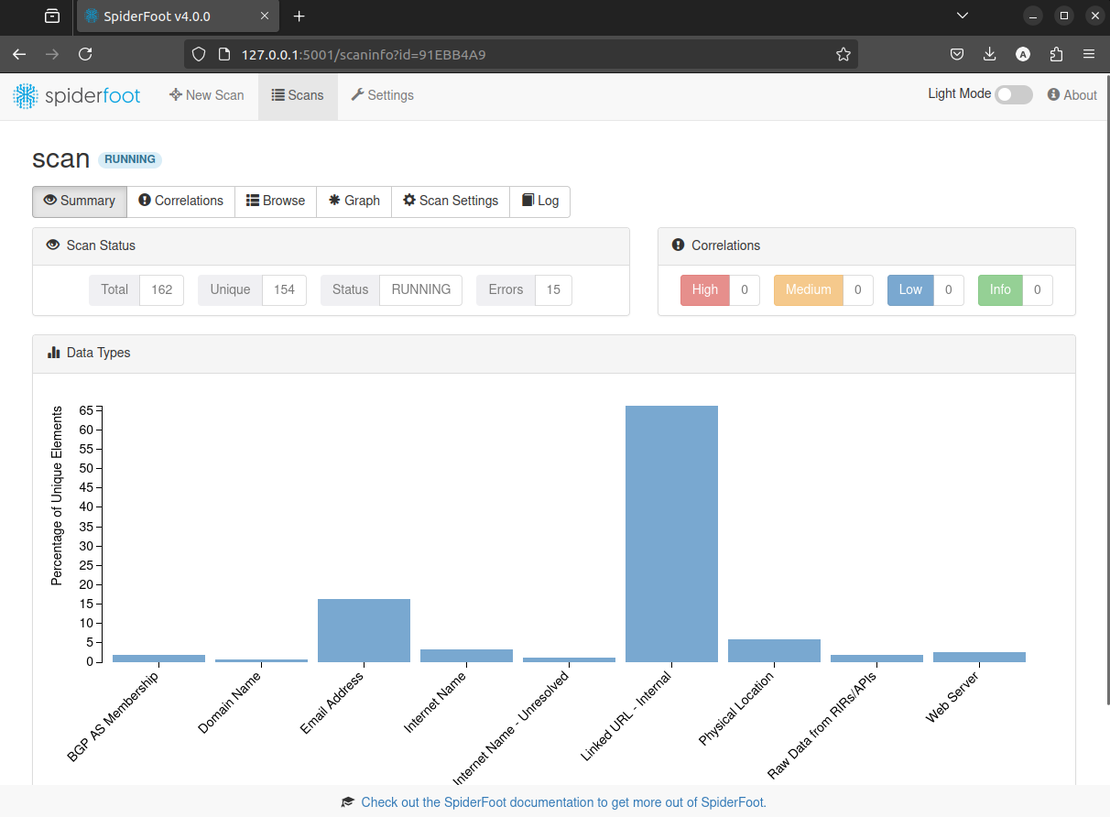Open the Log tab
Viewport: 1110px width, 817px height.
540,201
